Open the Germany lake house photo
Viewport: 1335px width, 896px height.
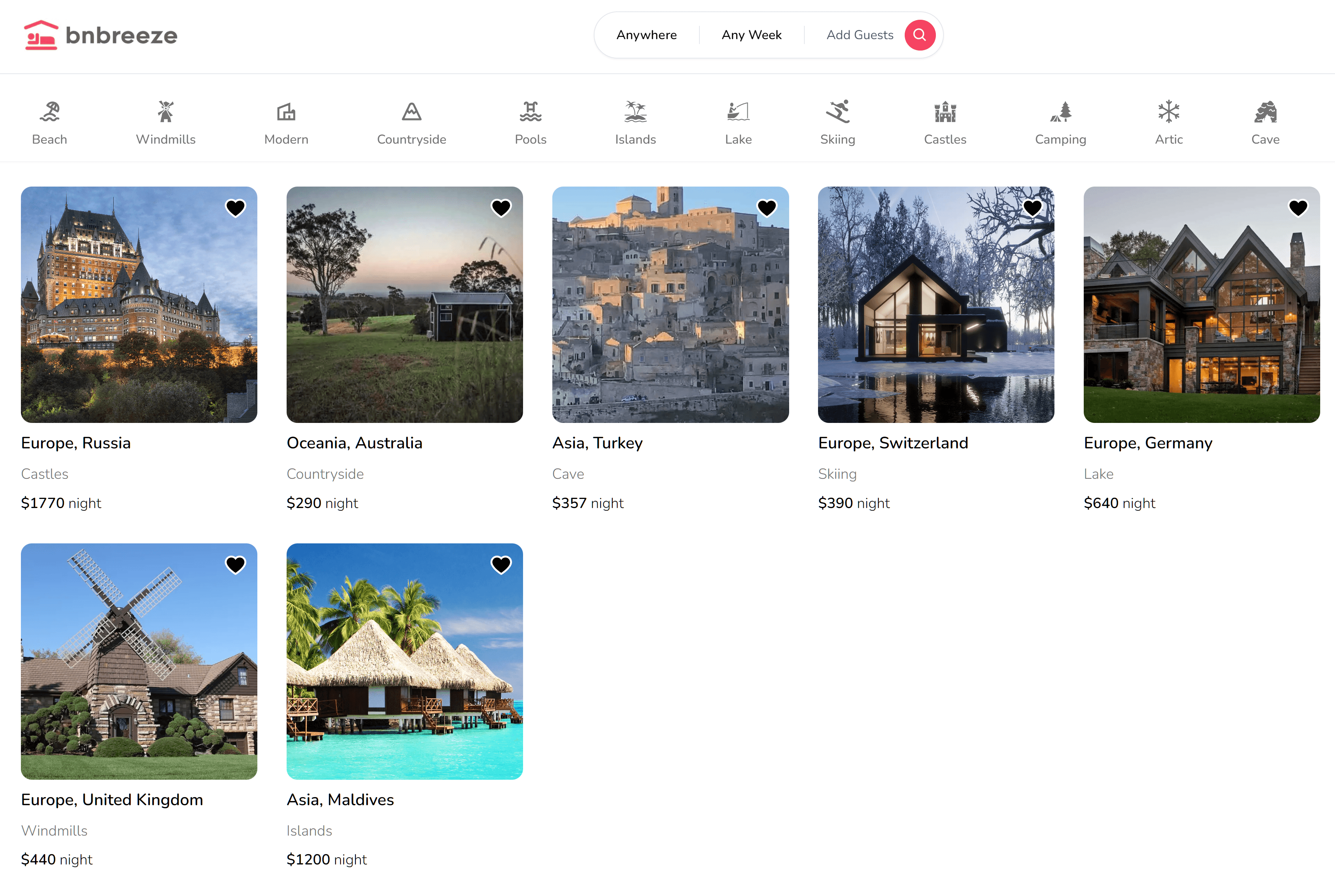tap(1202, 305)
